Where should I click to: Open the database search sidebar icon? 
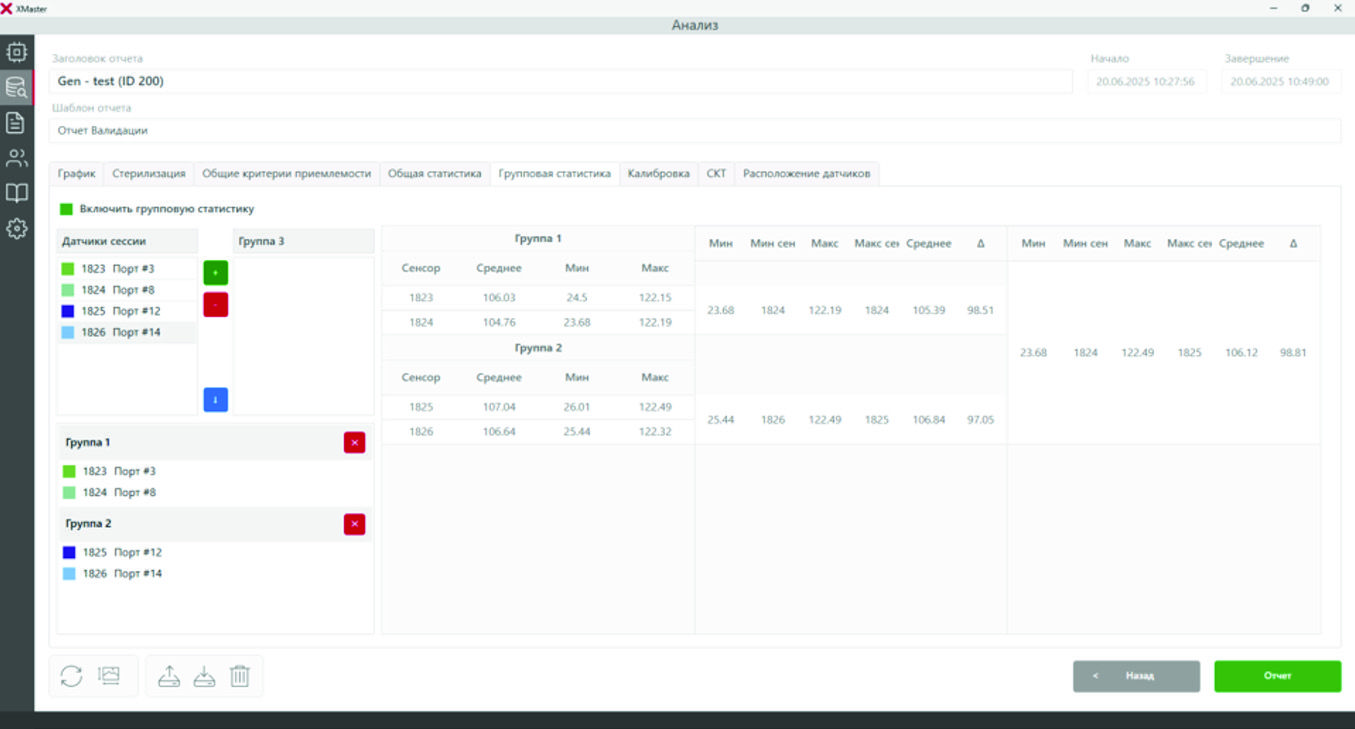(x=16, y=87)
